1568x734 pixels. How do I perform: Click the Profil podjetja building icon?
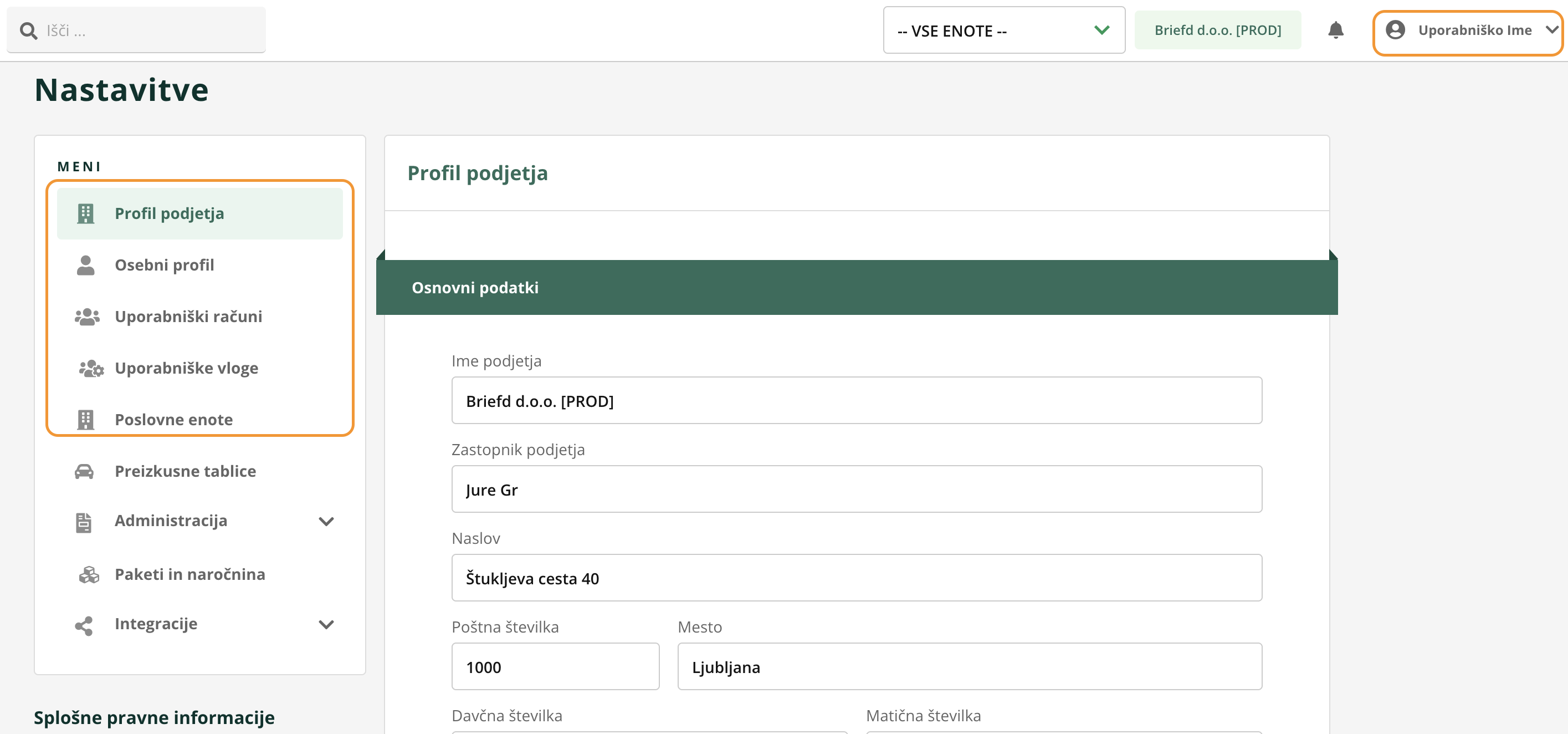[x=85, y=213]
